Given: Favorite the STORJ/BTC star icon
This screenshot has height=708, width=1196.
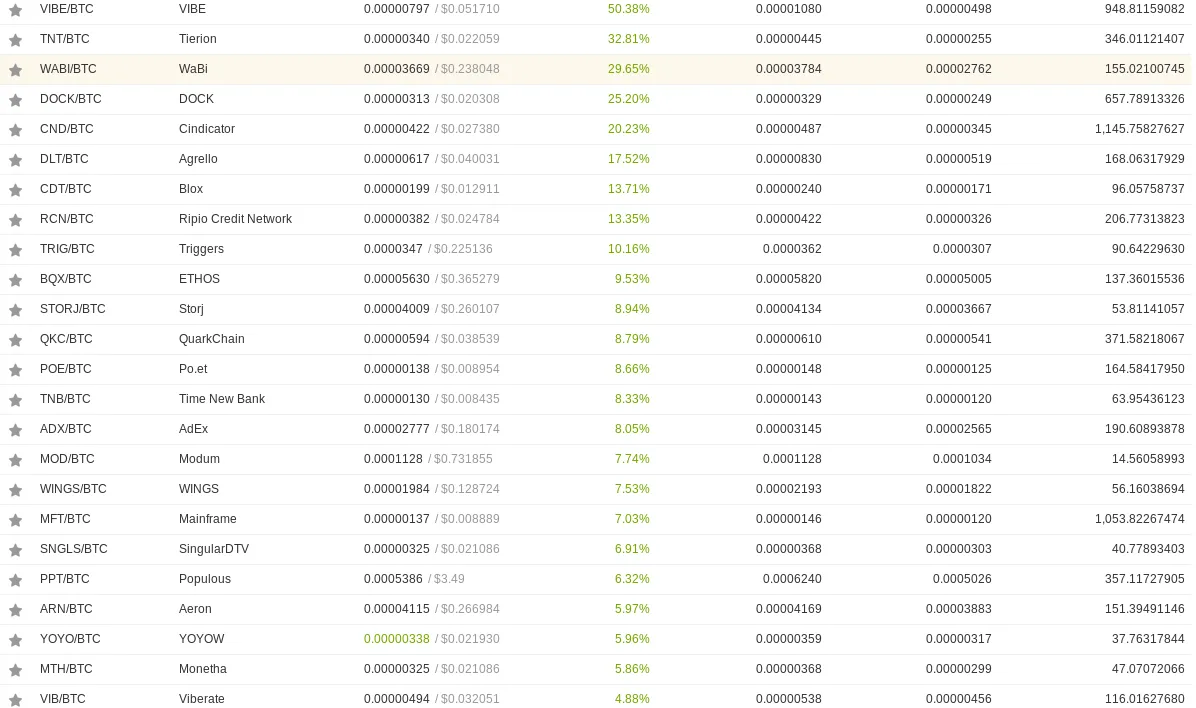Looking at the screenshot, I should point(15,310).
